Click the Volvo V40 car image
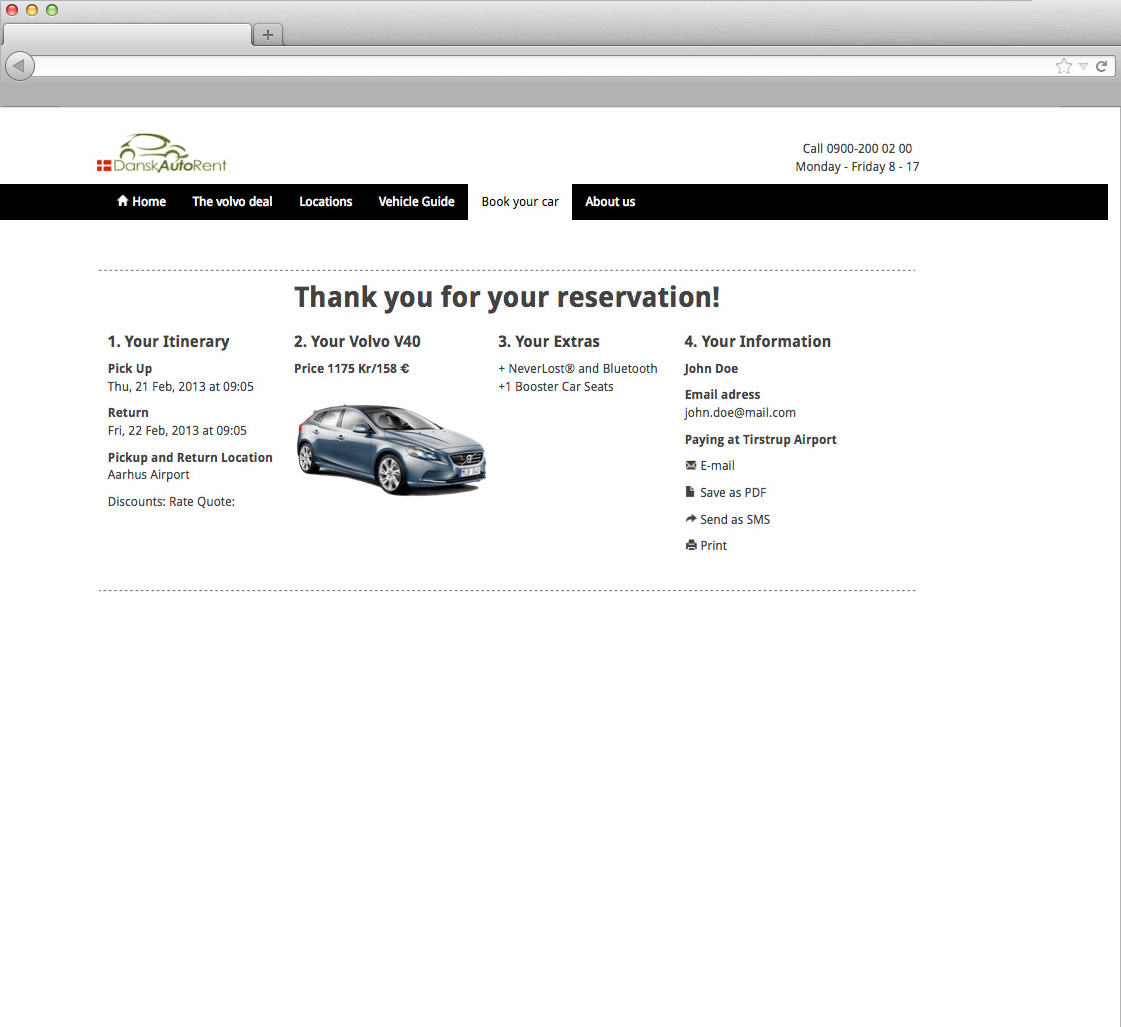Image resolution: width=1121 pixels, height=1027 pixels. coord(391,448)
